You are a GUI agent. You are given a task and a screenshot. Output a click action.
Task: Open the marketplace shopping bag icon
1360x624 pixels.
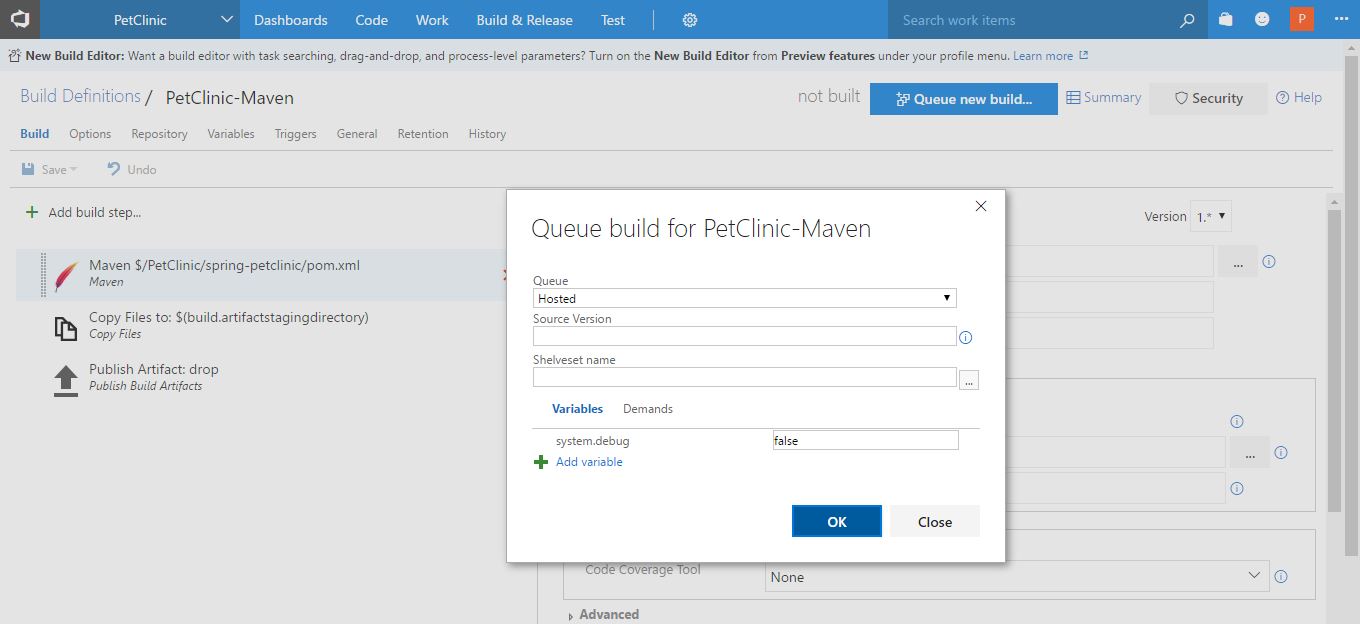(x=1226, y=20)
